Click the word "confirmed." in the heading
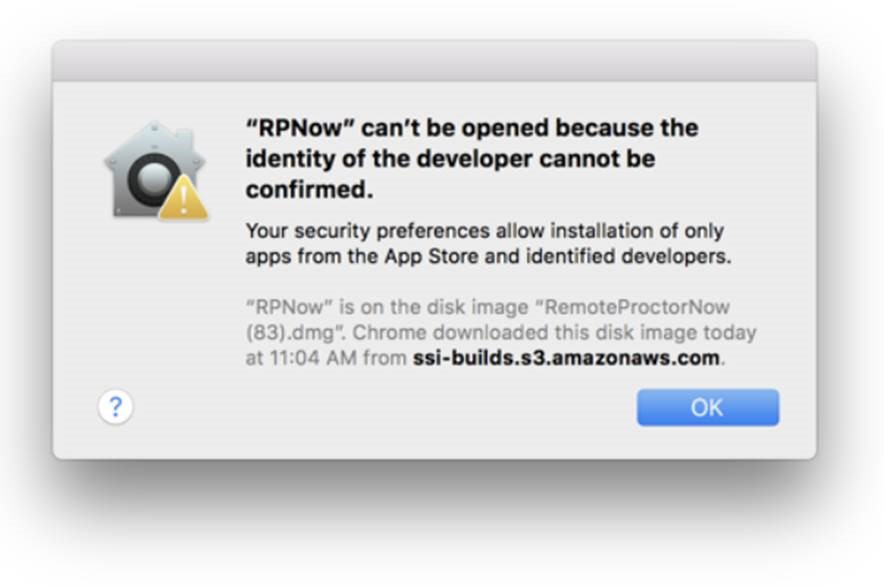 (x=310, y=189)
